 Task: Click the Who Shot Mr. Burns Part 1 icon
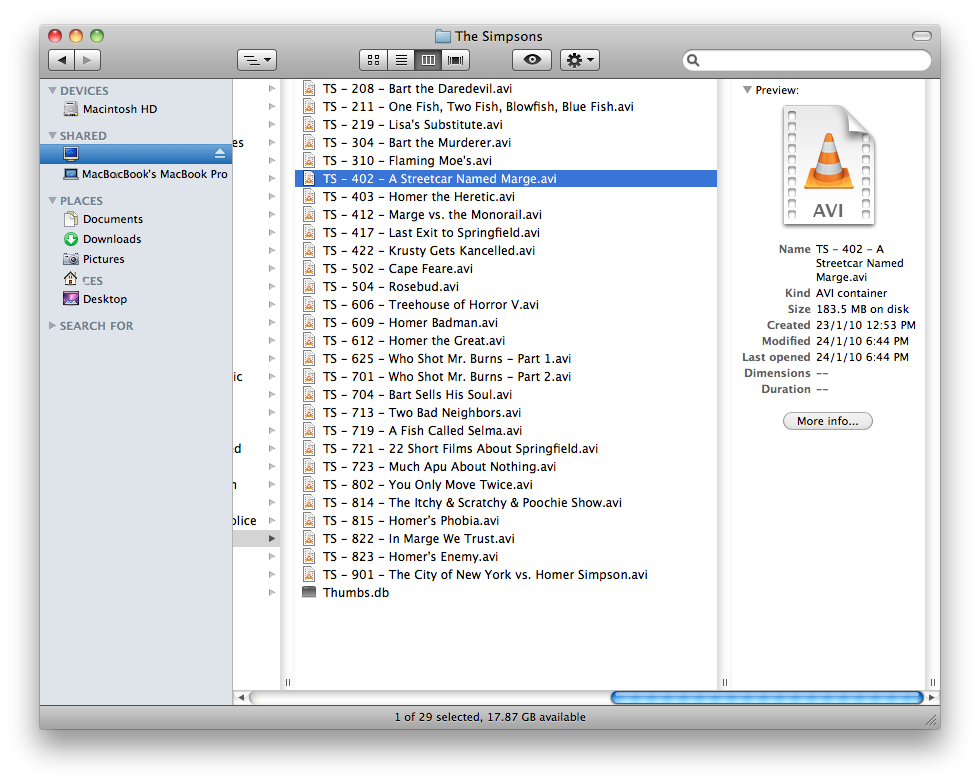click(x=309, y=358)
